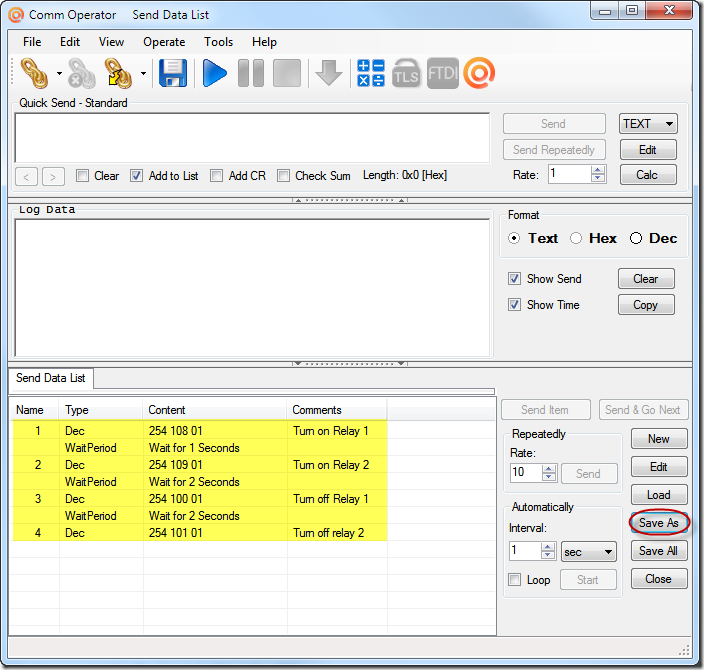
Task: Open the sec interval unit dropdown
Action: (589, 552)
